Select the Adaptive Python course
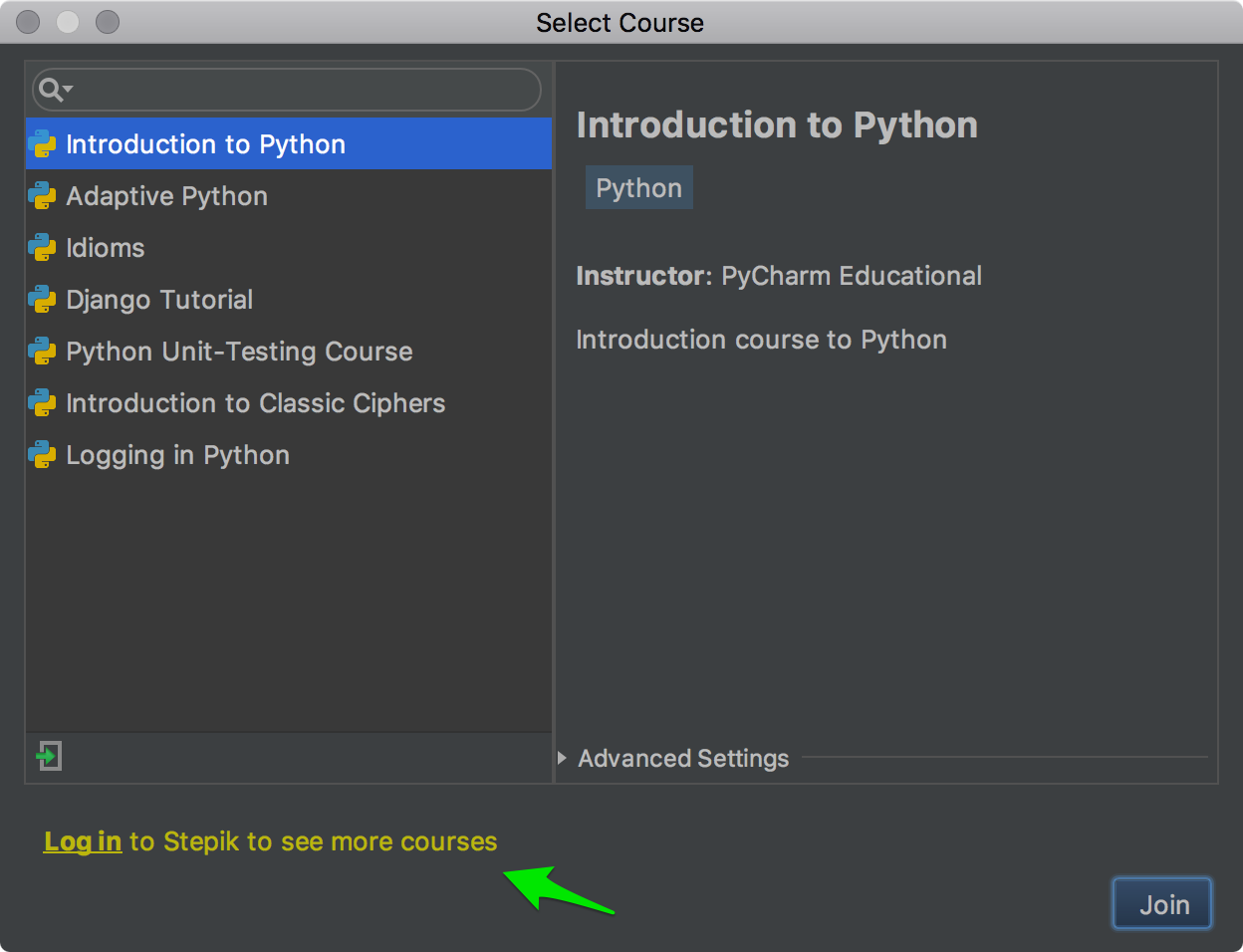This screenshot has height=952, width=1243. point(289,196)
